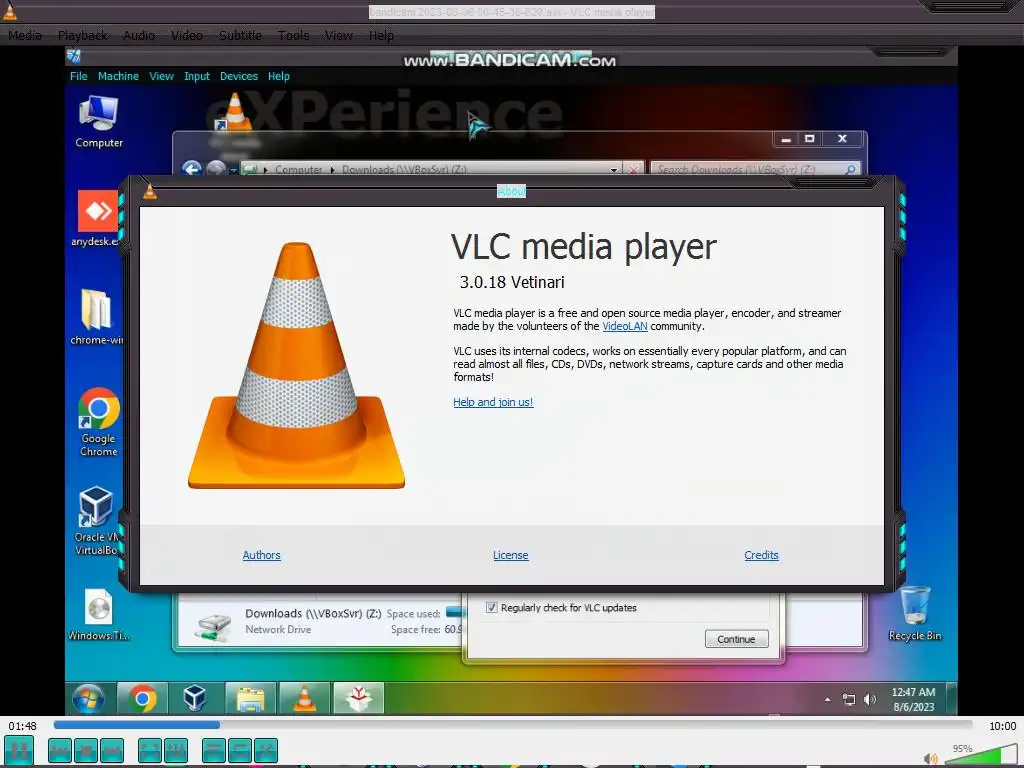This screenshot has width=1024, height=768.
Task: Click the total time 10:00 label
Action: (x=1002, y=726)
